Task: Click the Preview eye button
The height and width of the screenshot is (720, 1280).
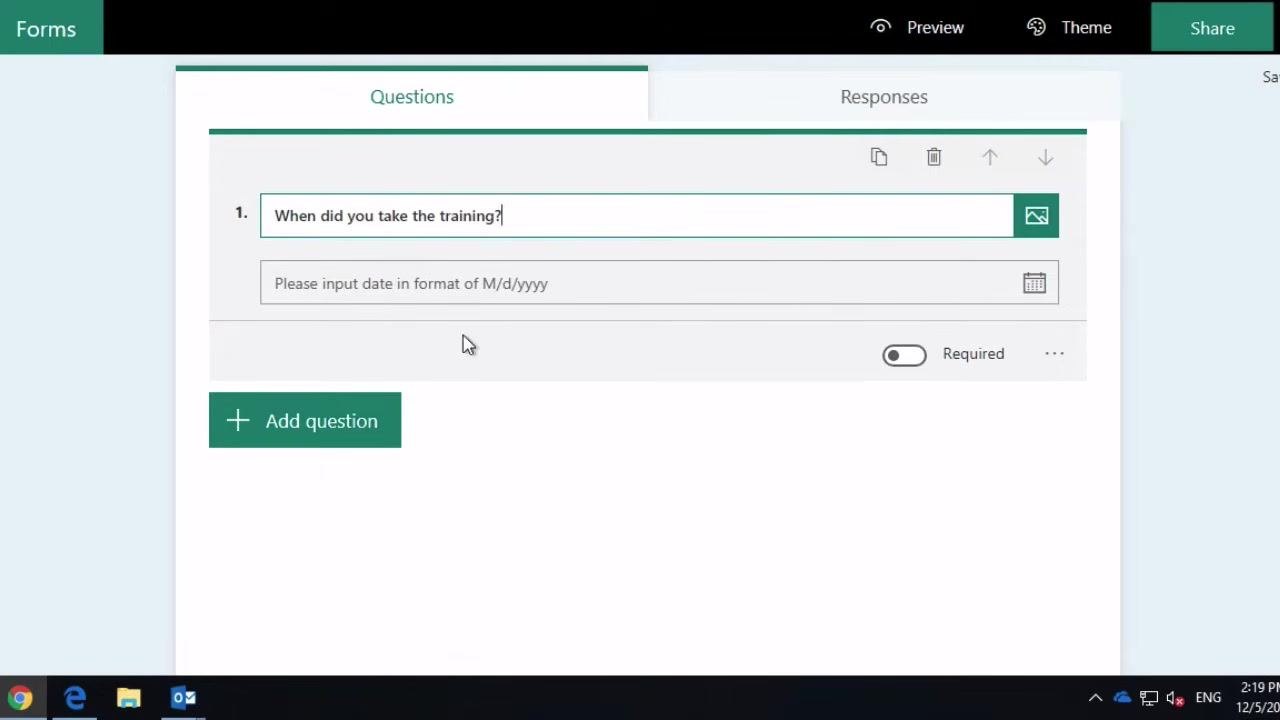Action: coord(917,27)
